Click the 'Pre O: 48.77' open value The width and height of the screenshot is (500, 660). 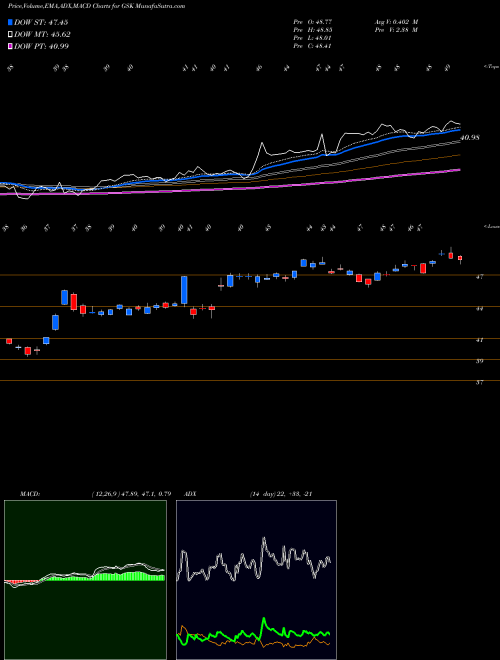[313, 21]
